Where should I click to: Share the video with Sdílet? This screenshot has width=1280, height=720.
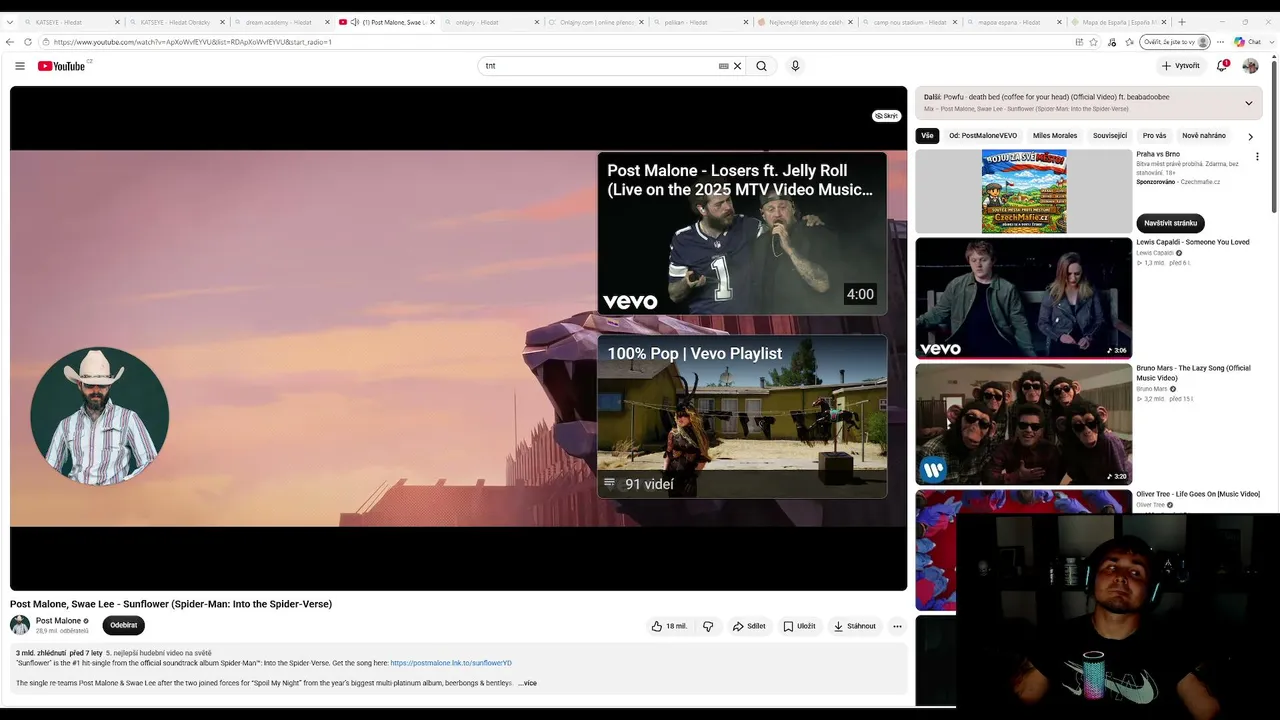749,626
